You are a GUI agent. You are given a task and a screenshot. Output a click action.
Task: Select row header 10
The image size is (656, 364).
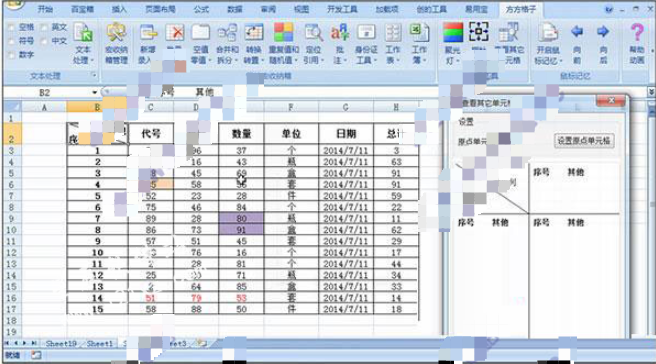(x=11, y=230)
